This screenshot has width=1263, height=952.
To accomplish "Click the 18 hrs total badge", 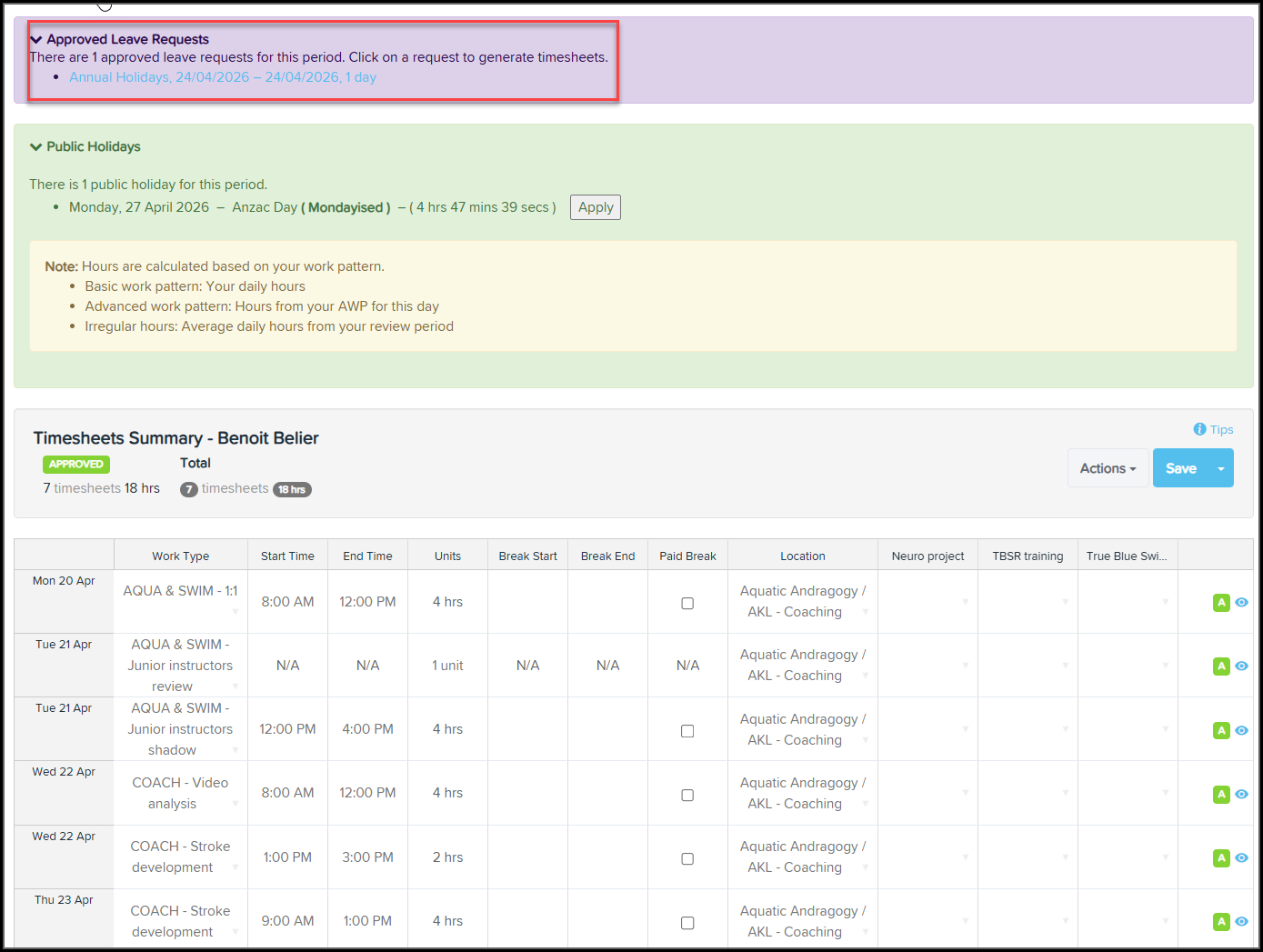I will [x=292, y=489].
